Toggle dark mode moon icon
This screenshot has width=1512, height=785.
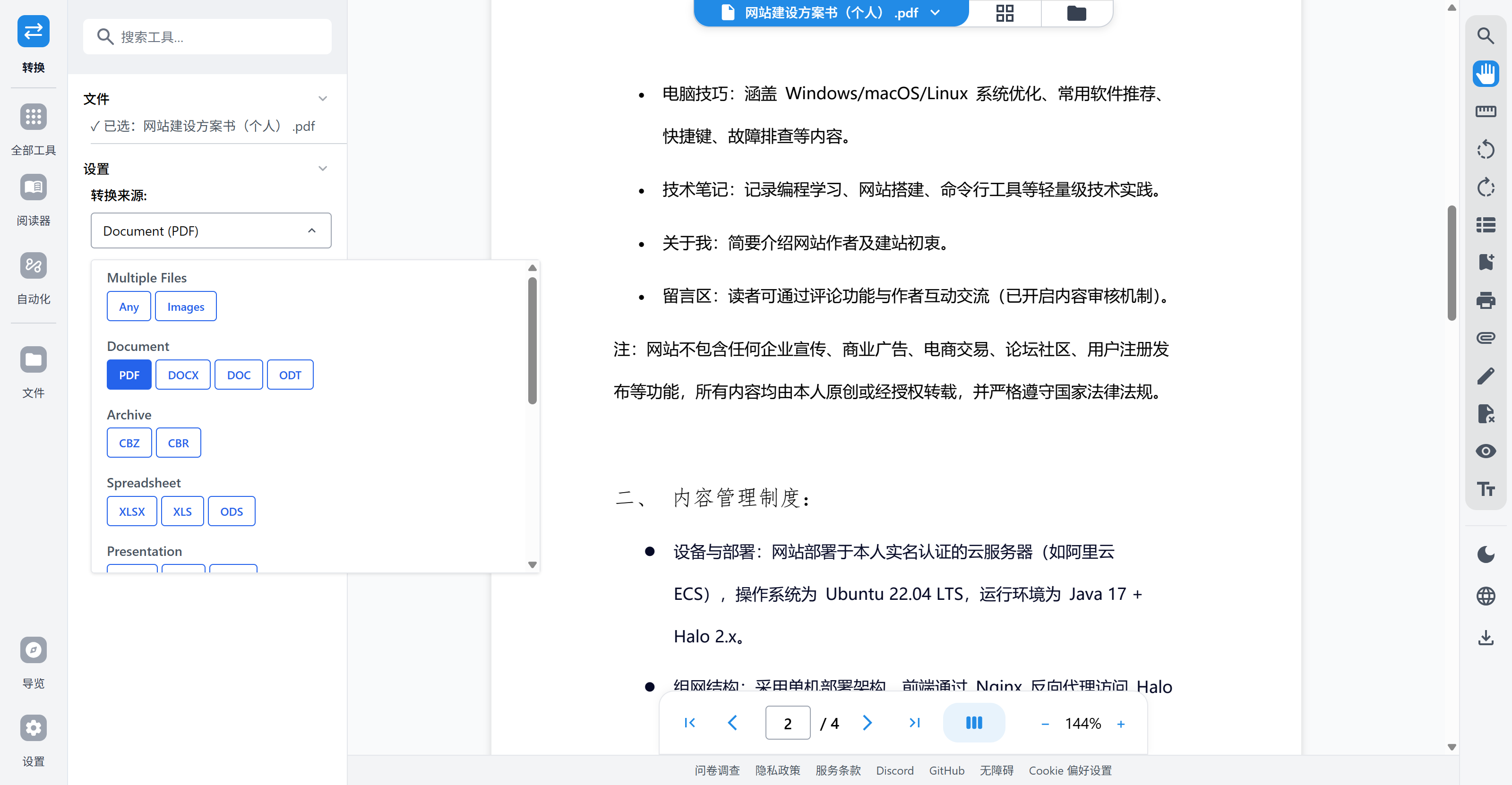tap(1485, 555)
